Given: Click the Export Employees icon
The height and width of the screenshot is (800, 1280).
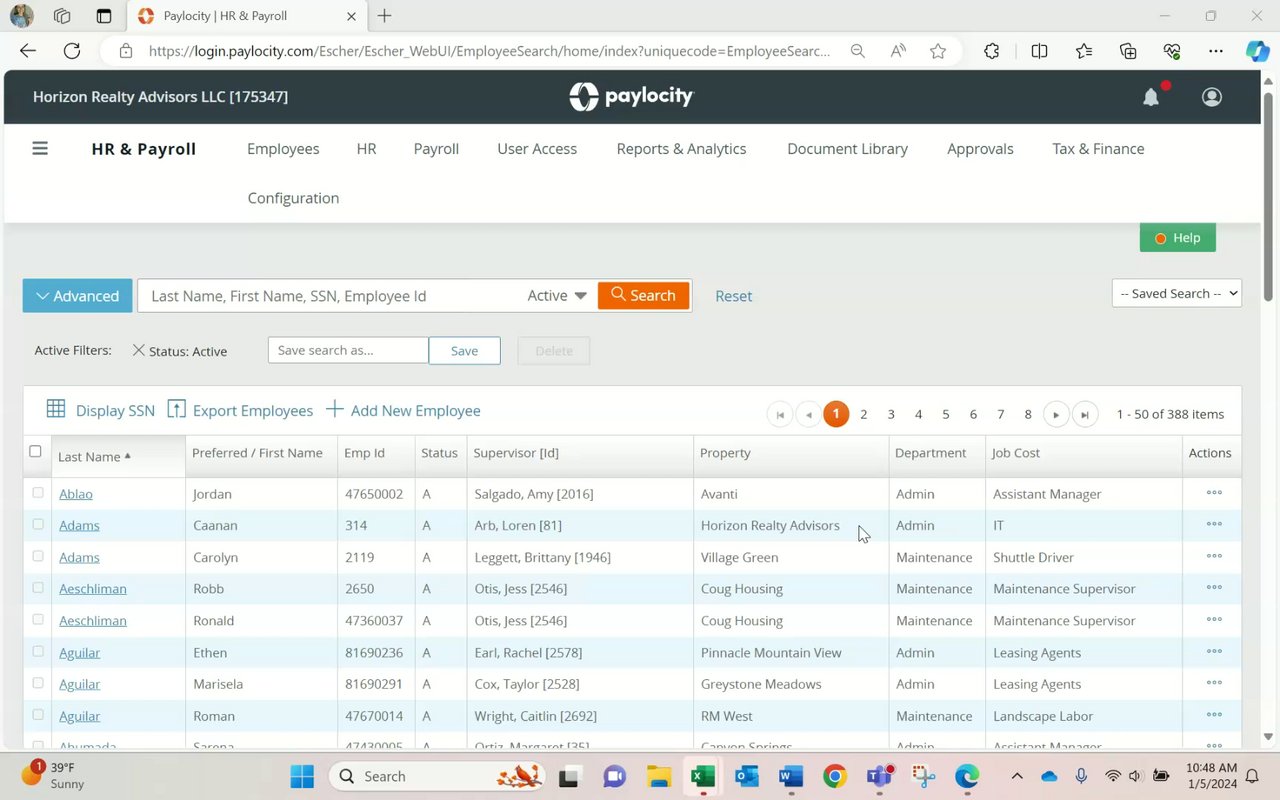Looking at the screenshot, I should click(x=177, y=409).
